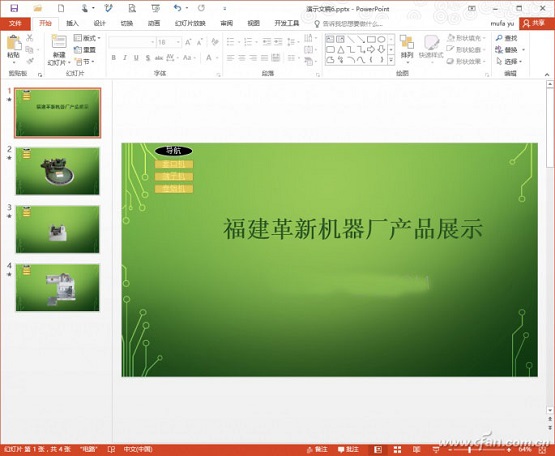The image size is (555, 456).
Task: Expand the shapes gallery more arrow
Action: click(391, 61)
